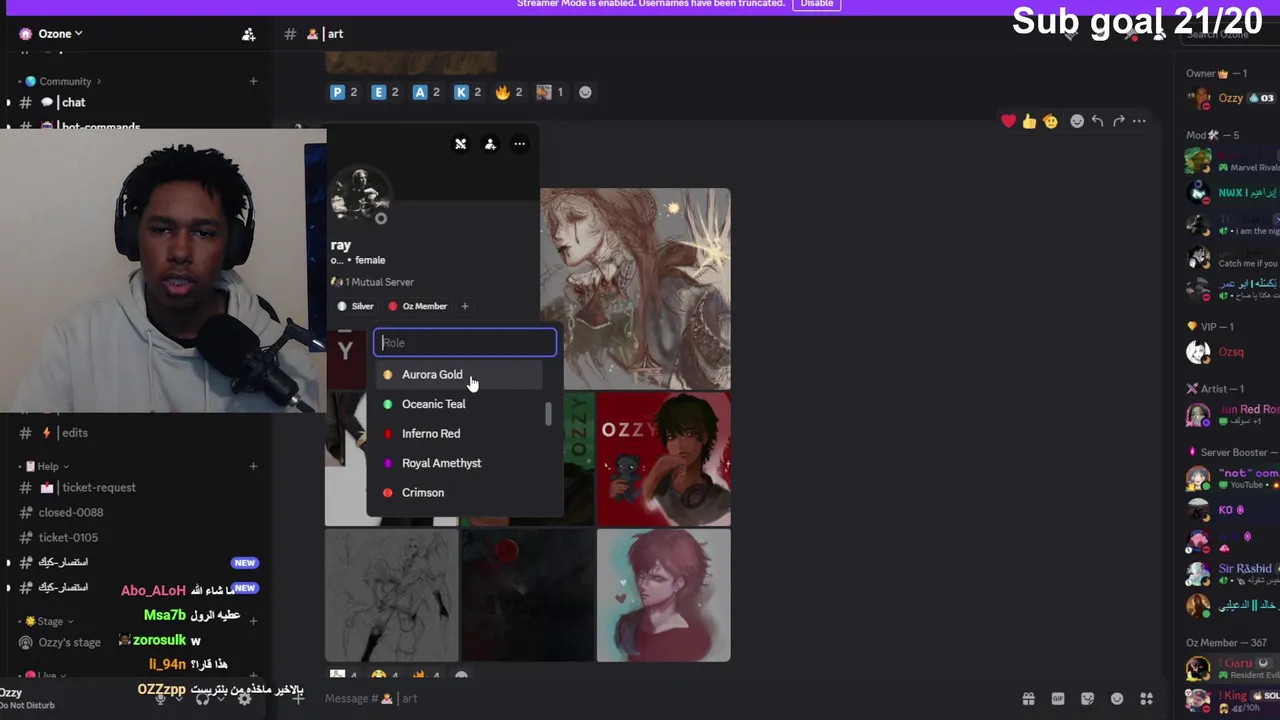1280x720 pixels.
Task: Open the message's more options menu
Action: tap(1139, 121)
